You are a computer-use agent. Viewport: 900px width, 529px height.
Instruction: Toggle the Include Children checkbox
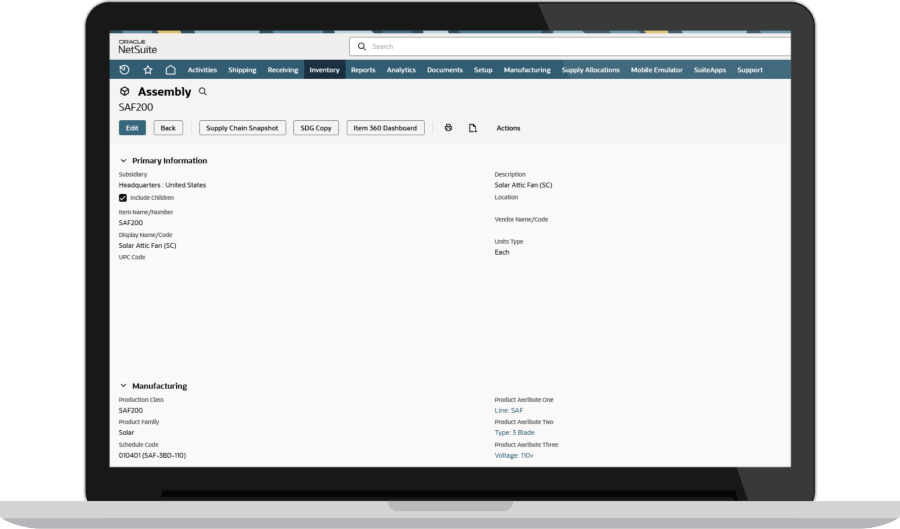coord(123,198)
